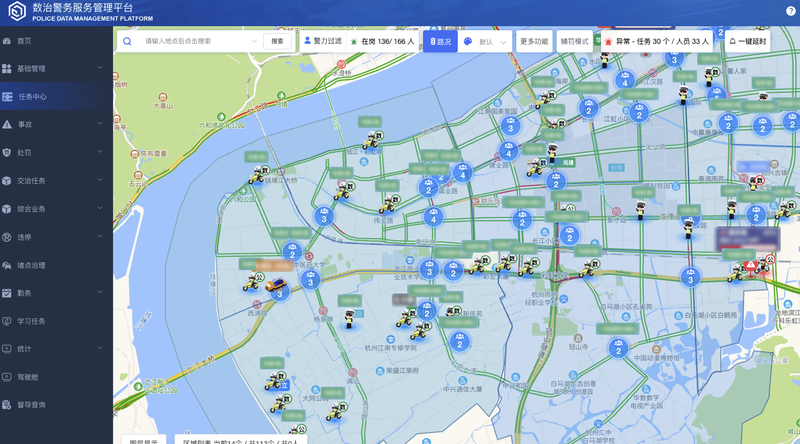Click the platform logo in the header

16,11
